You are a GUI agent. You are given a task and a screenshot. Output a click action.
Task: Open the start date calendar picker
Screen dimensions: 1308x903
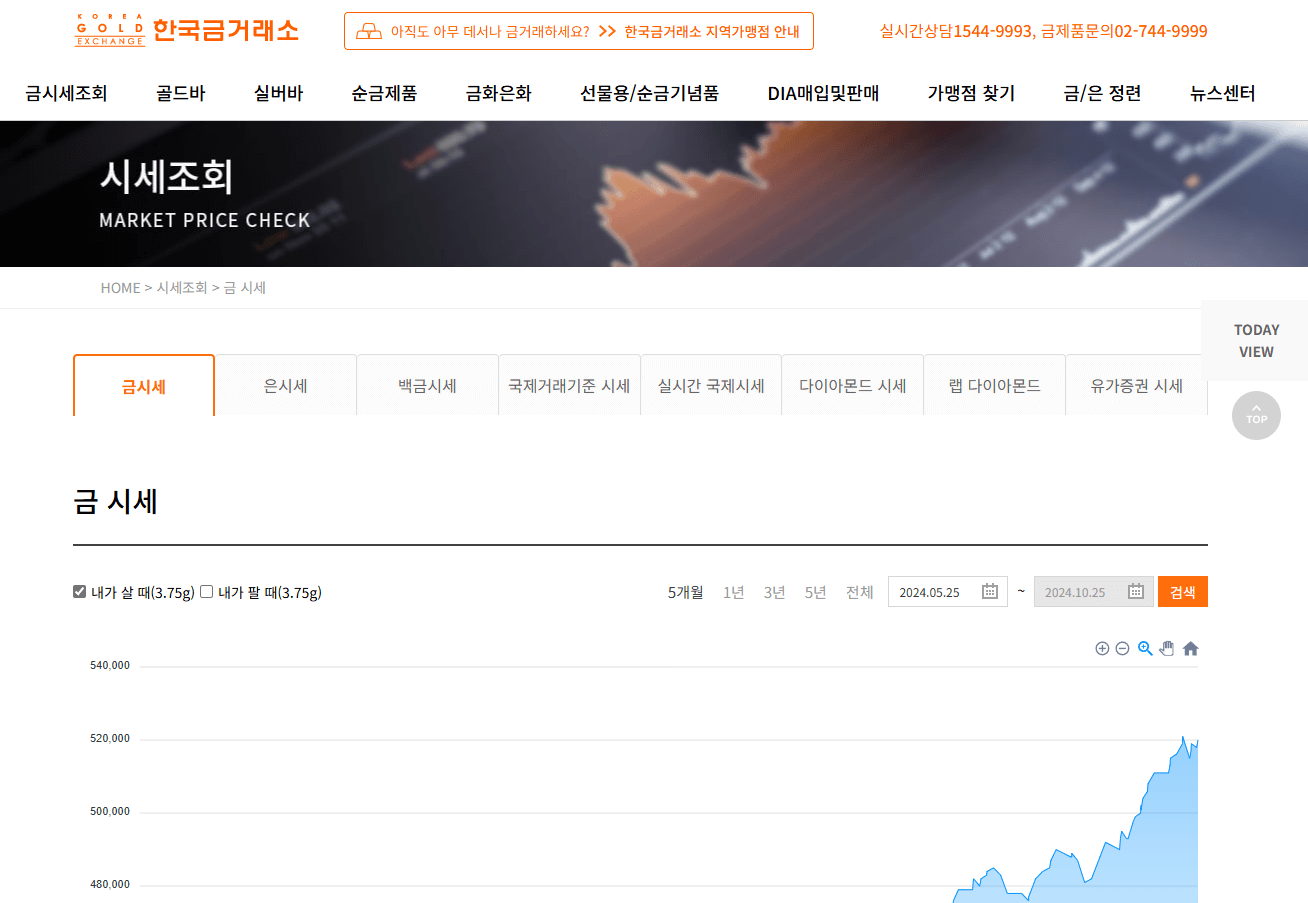pyautogui.click(x=989, y=591)
